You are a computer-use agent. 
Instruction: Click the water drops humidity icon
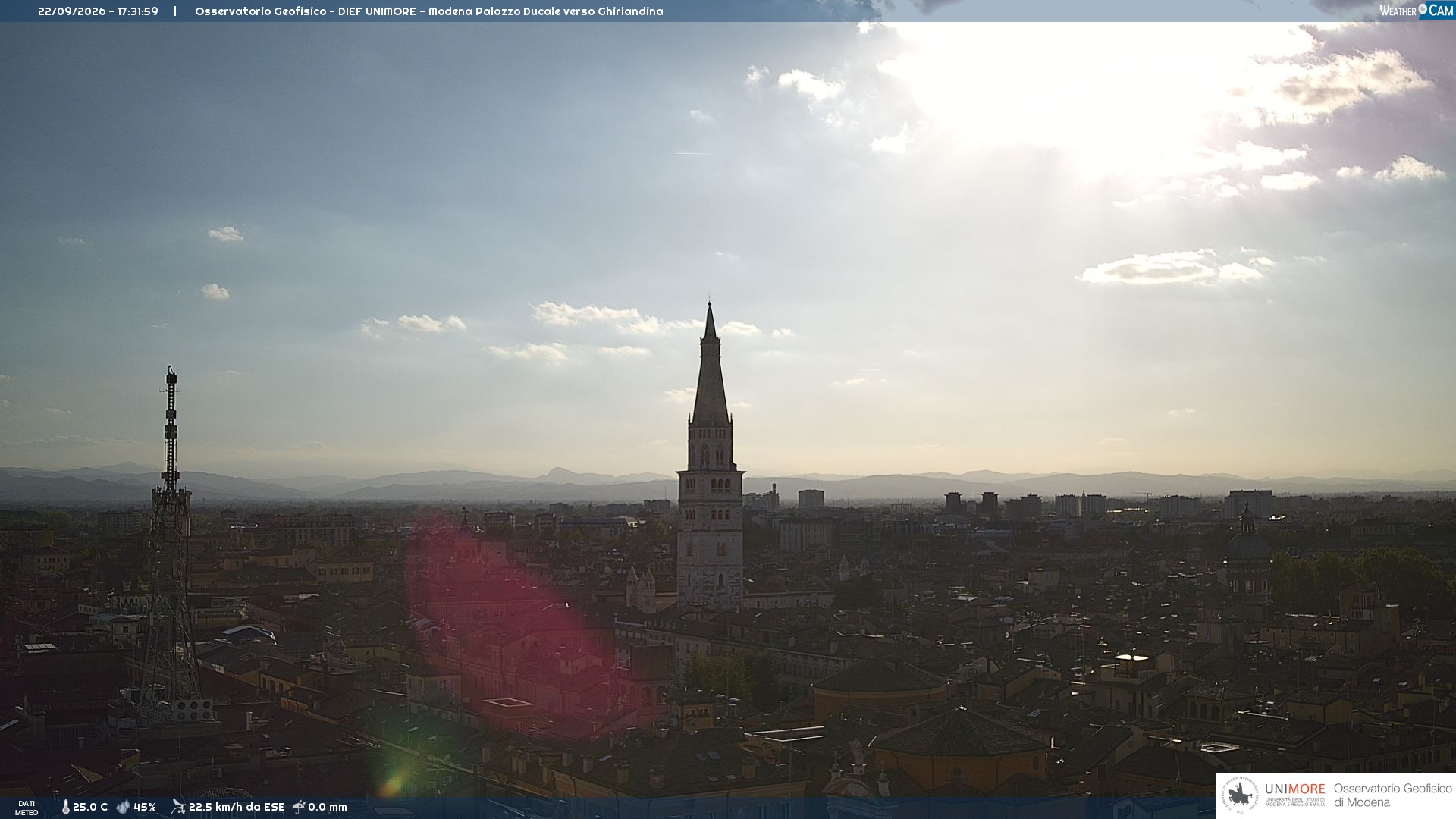[123, 807]
